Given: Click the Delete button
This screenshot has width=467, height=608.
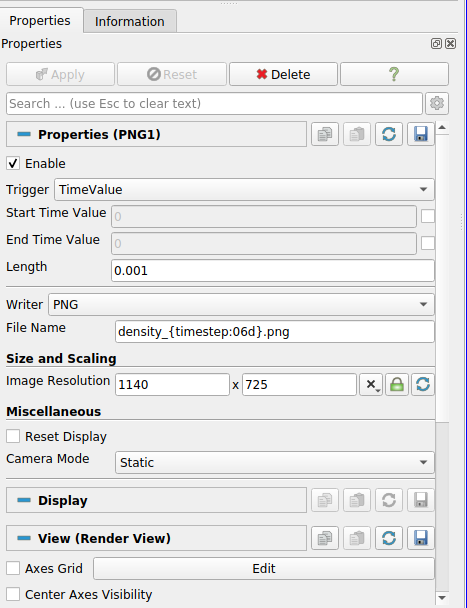Looking at the screenshot, I should pos(284,74).
